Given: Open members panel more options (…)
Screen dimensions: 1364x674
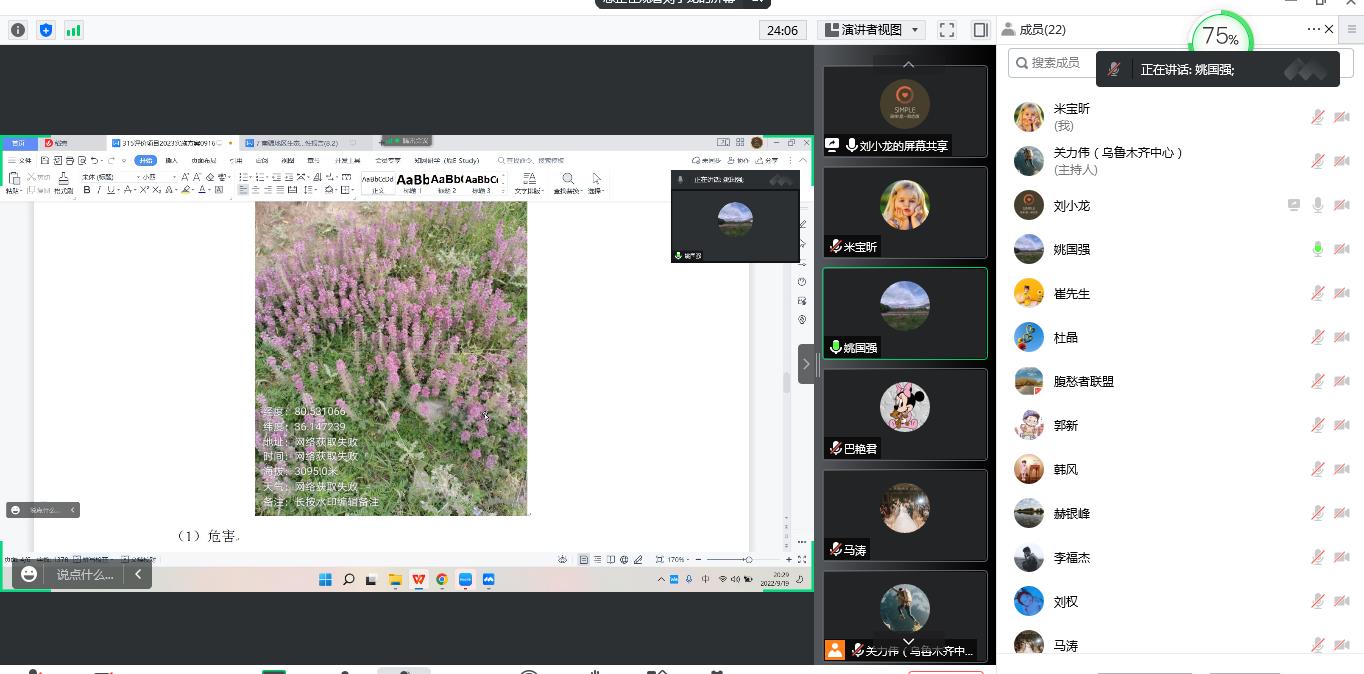Looking at the screenshot, I should coord(1313,29).
